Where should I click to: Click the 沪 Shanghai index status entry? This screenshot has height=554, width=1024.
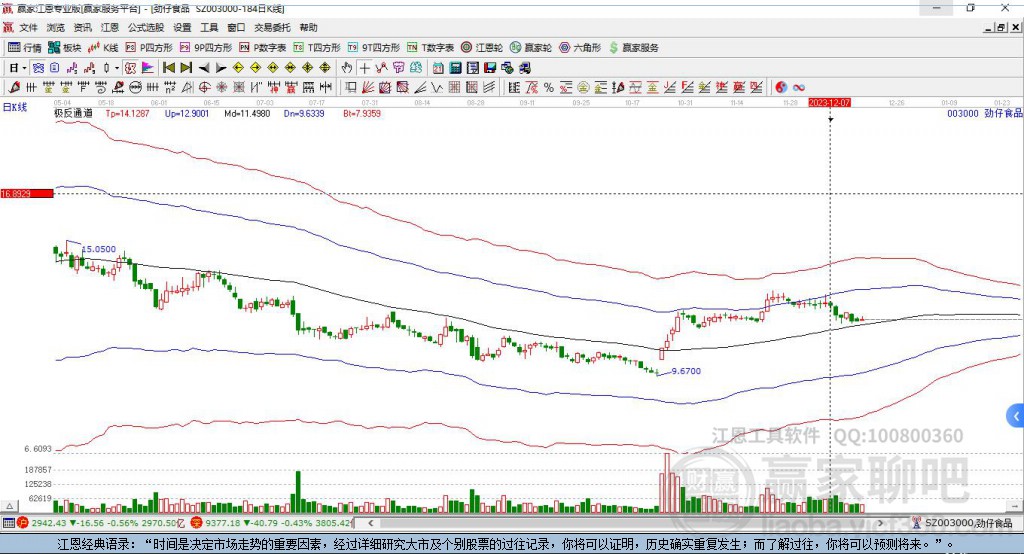tap(102, 523)
